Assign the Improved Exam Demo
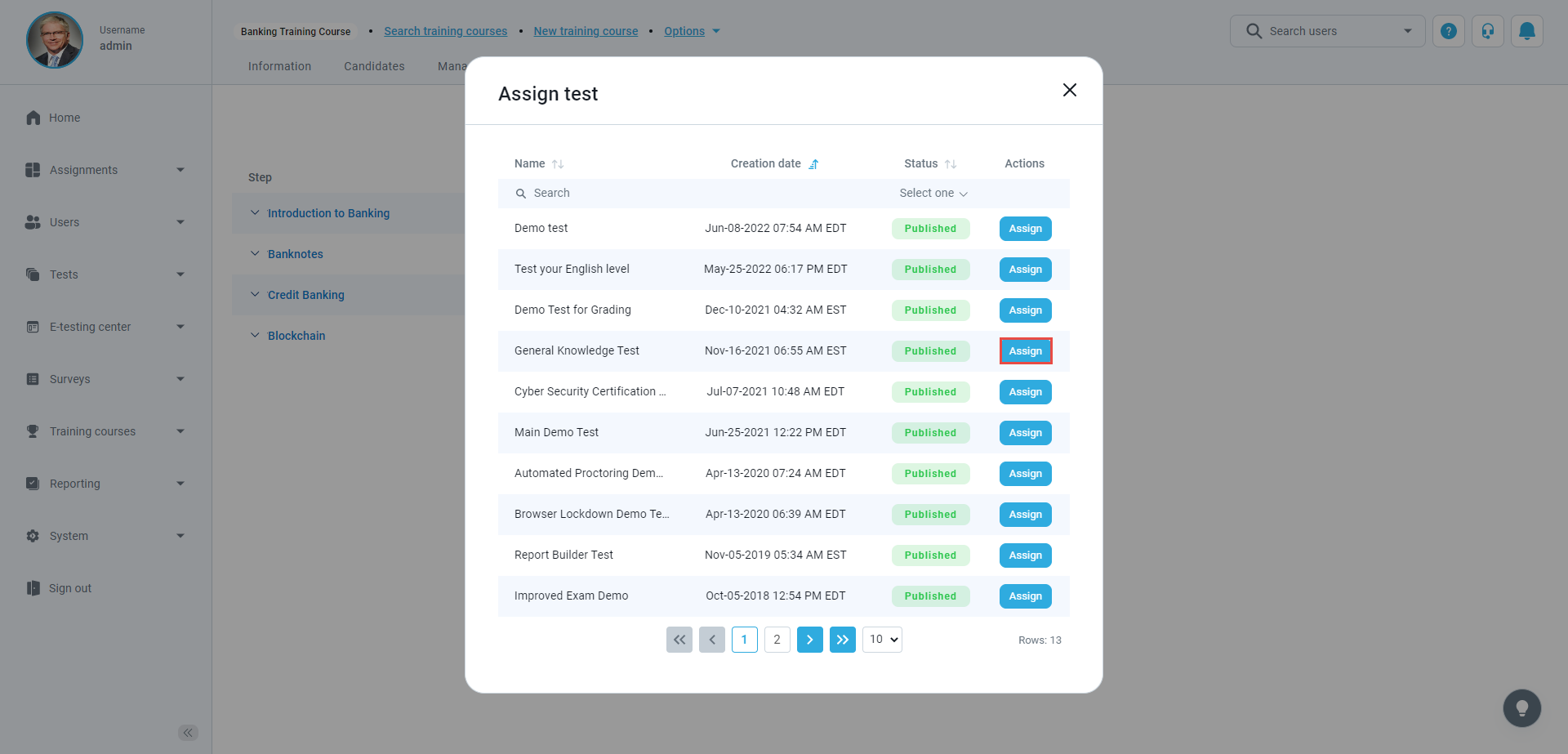Screen dimensions: 1568x754 (1026, 596)
